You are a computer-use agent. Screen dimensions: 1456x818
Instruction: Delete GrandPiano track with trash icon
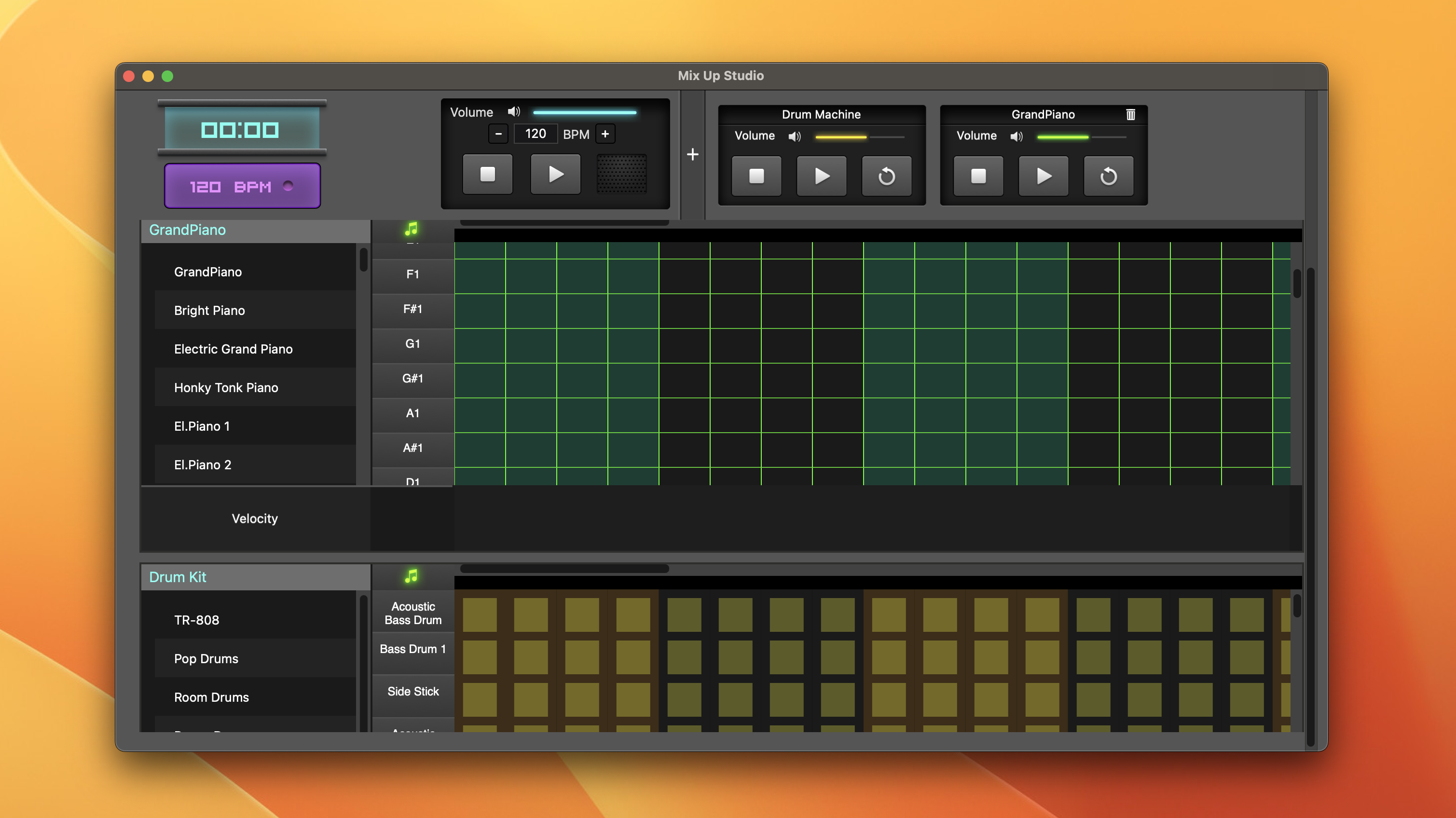click(1130, 115)
